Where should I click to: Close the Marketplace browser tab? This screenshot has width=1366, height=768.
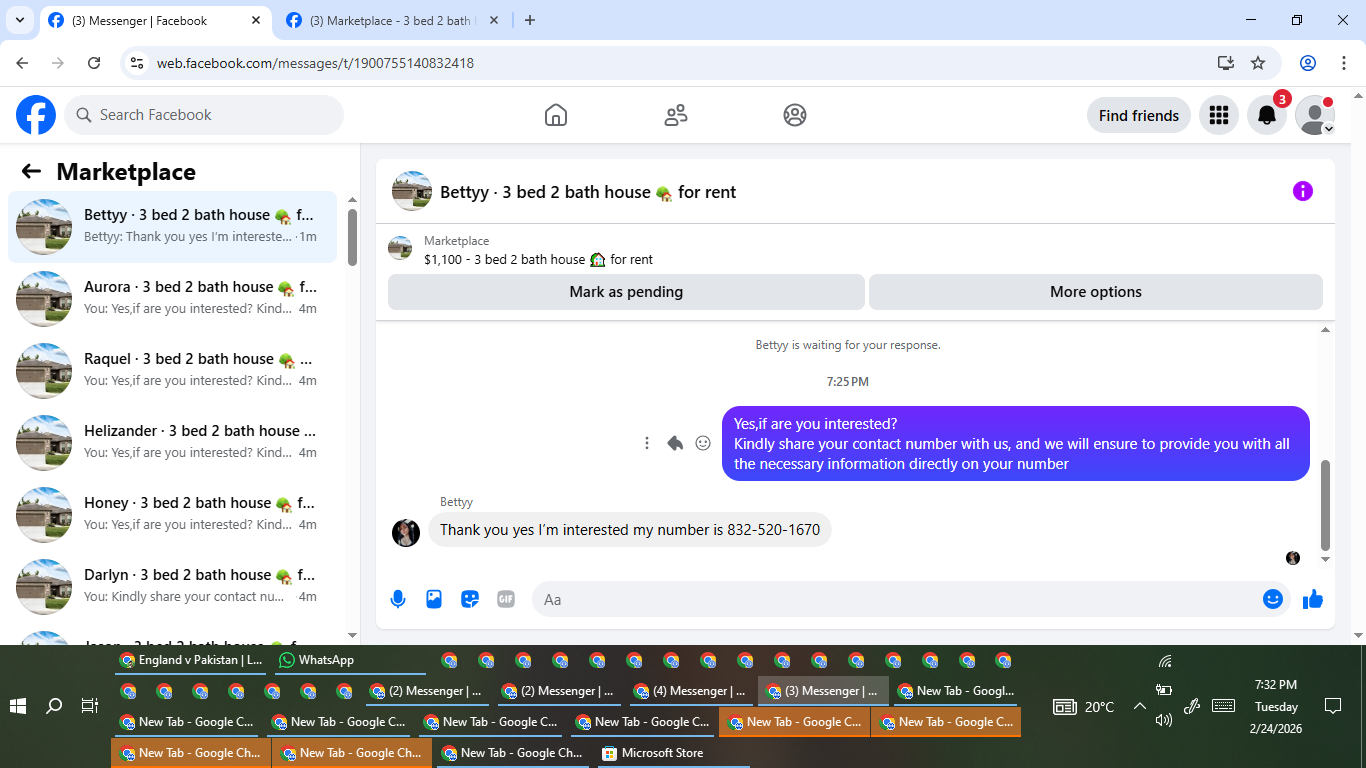[x=494, y=20]
